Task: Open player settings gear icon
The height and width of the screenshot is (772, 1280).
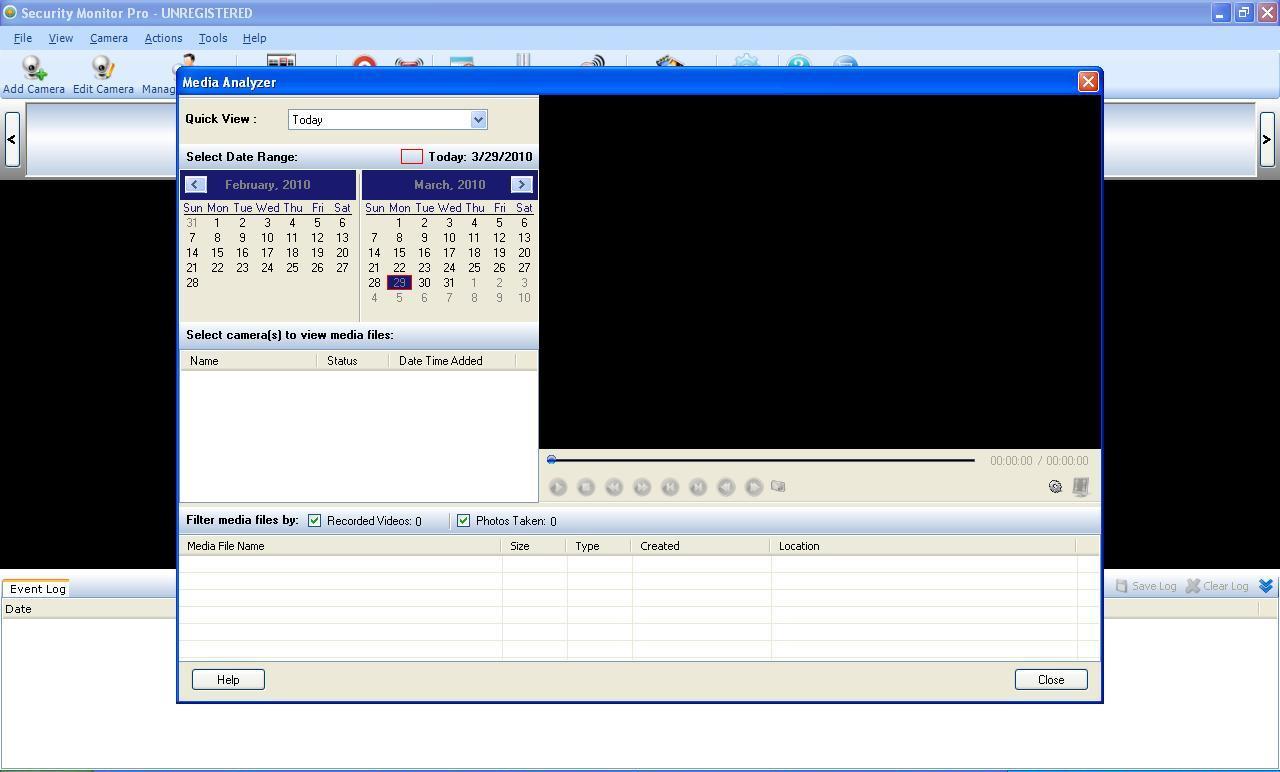Action: (1055, 487)
